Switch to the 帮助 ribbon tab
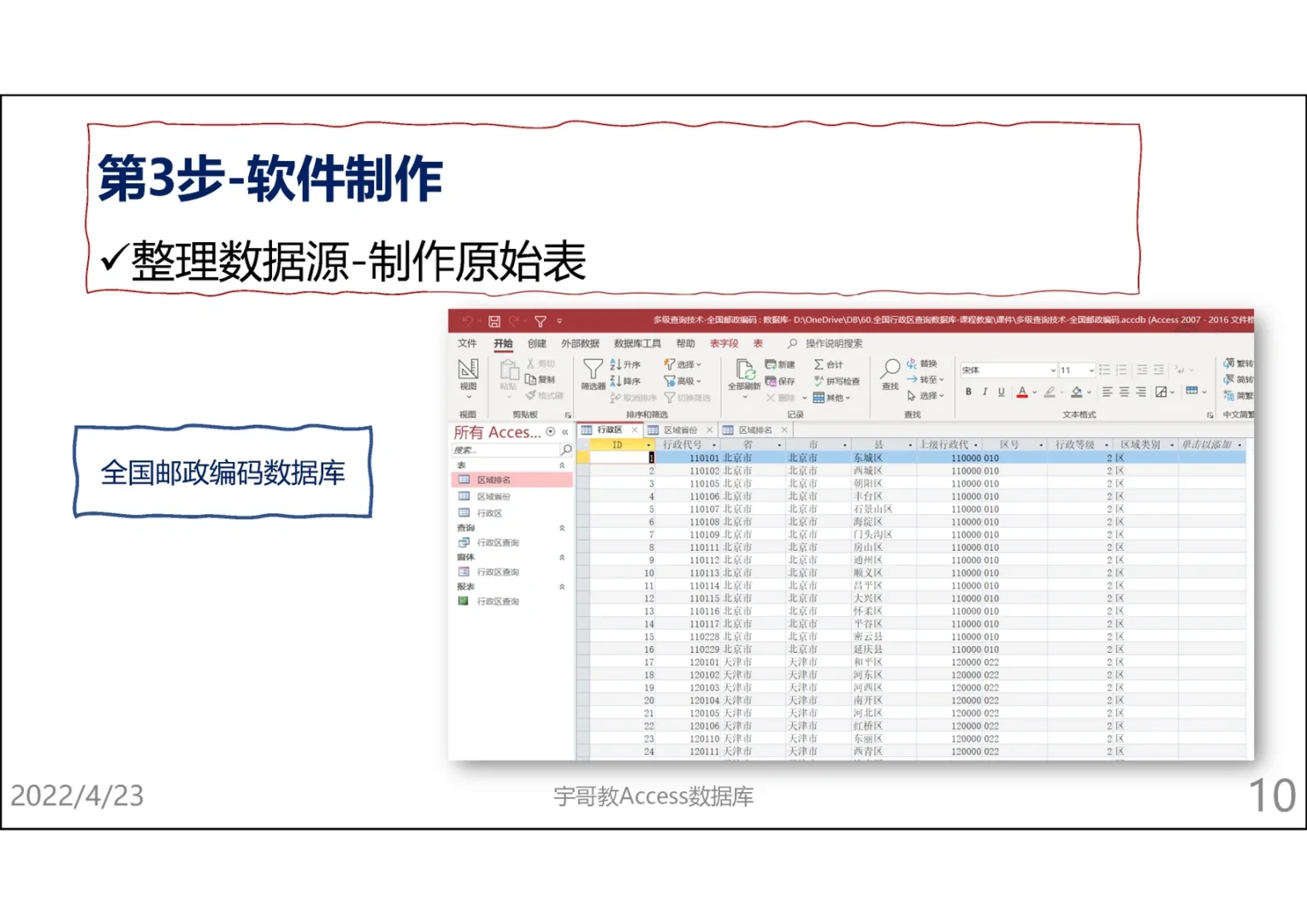Viewport: 1307px width, 924px height. click(686, 343)
